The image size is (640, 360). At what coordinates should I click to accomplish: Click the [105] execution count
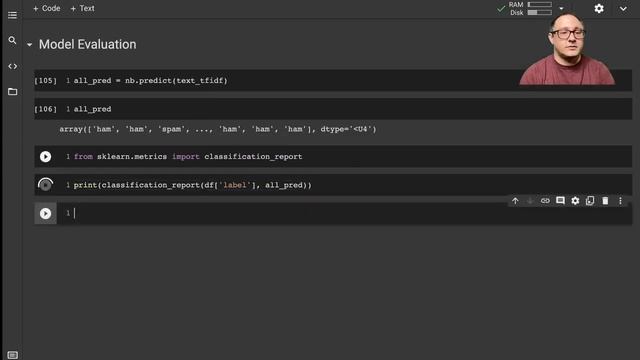[x=45, y=80]
